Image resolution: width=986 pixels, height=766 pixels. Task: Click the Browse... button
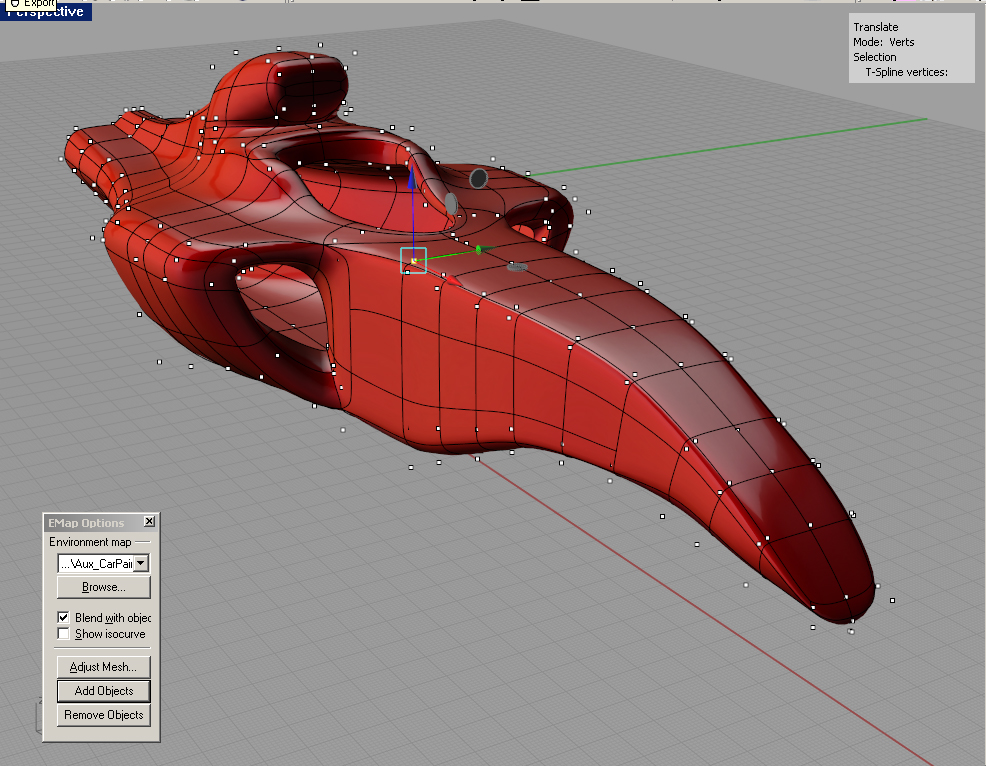pyautogui.click(x=103, y=587)
